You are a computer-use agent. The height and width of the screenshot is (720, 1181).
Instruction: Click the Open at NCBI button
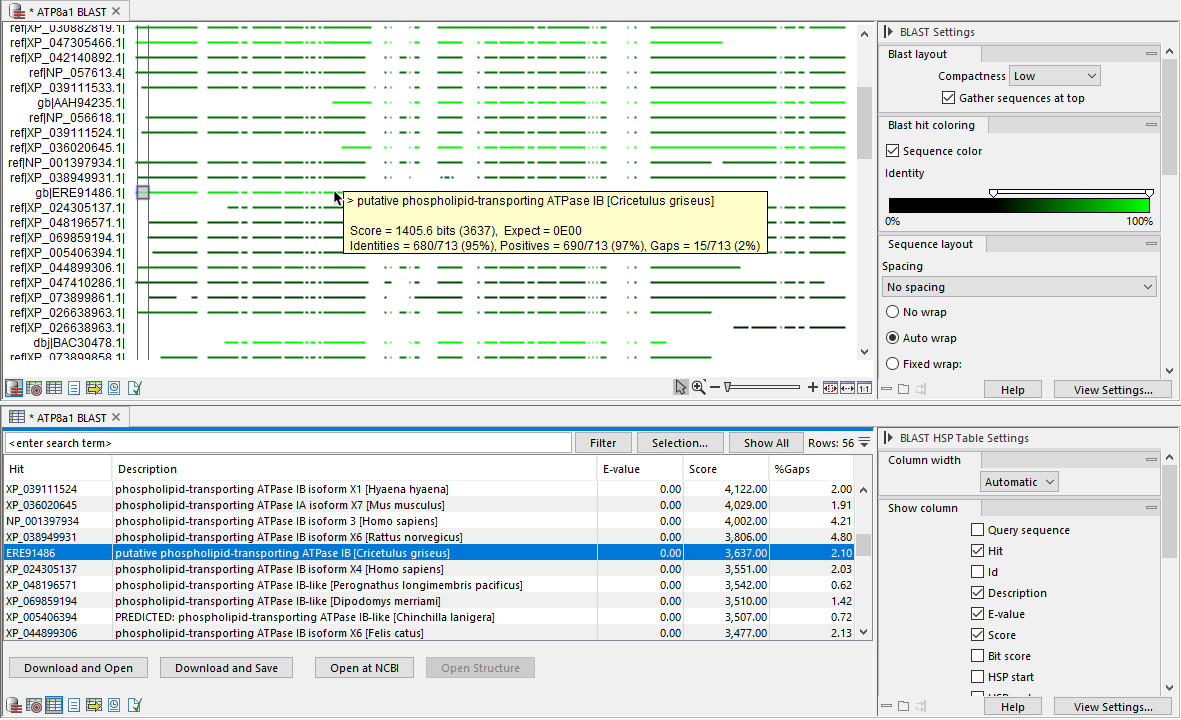[x=365, y=668]
